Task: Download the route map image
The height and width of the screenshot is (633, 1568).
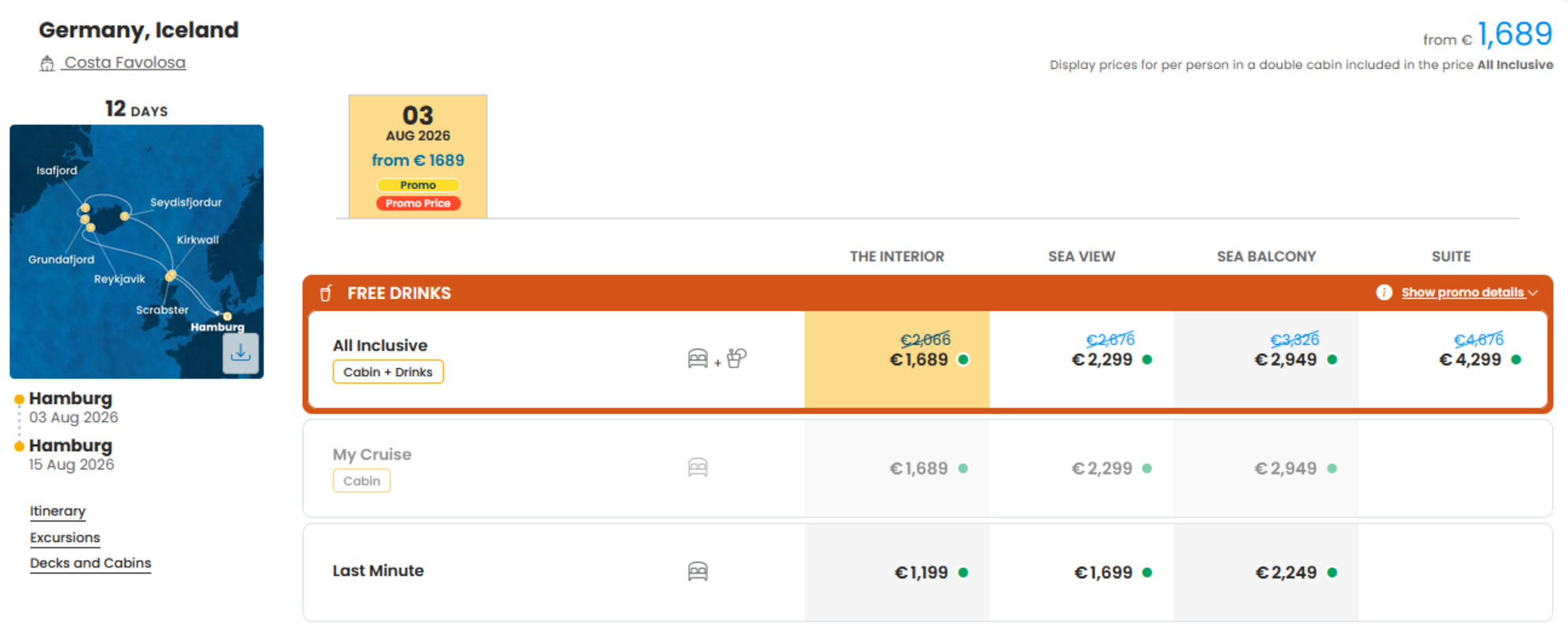Action: coord(241,353)
